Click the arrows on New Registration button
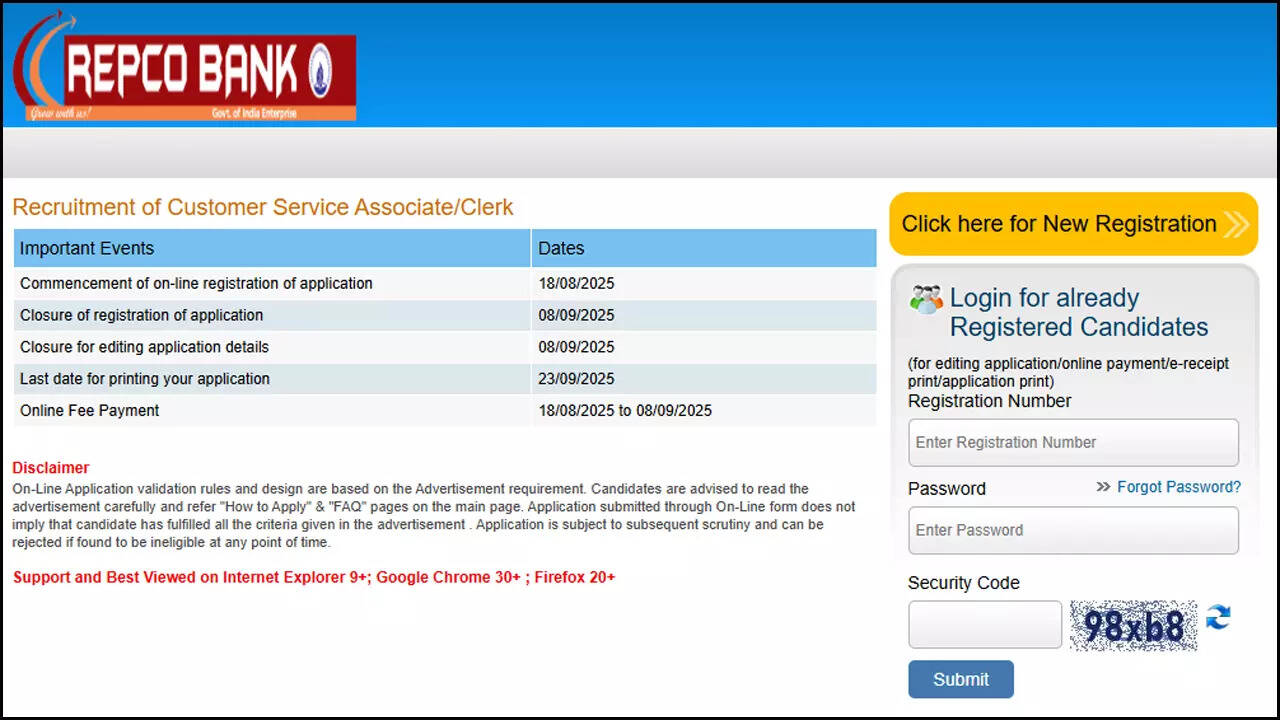Image resolution: width=1280 pixels, height=720 pixels. click(x=1236, y=224)
